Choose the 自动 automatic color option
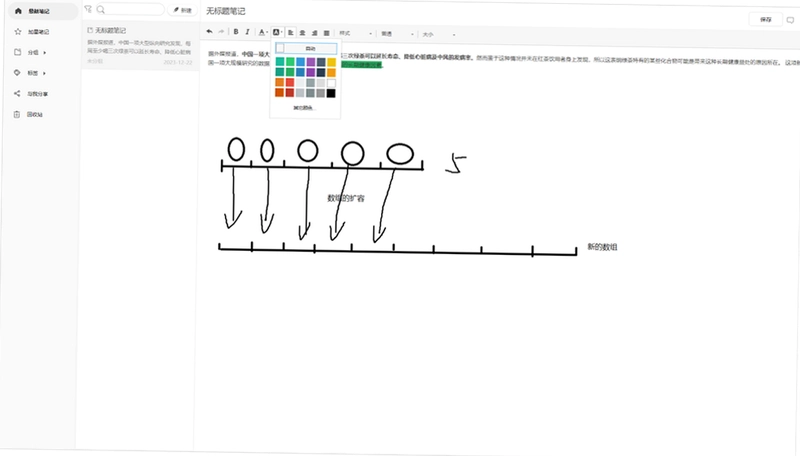The width and height of the screenshot is (800, 456). pos(306,48)
